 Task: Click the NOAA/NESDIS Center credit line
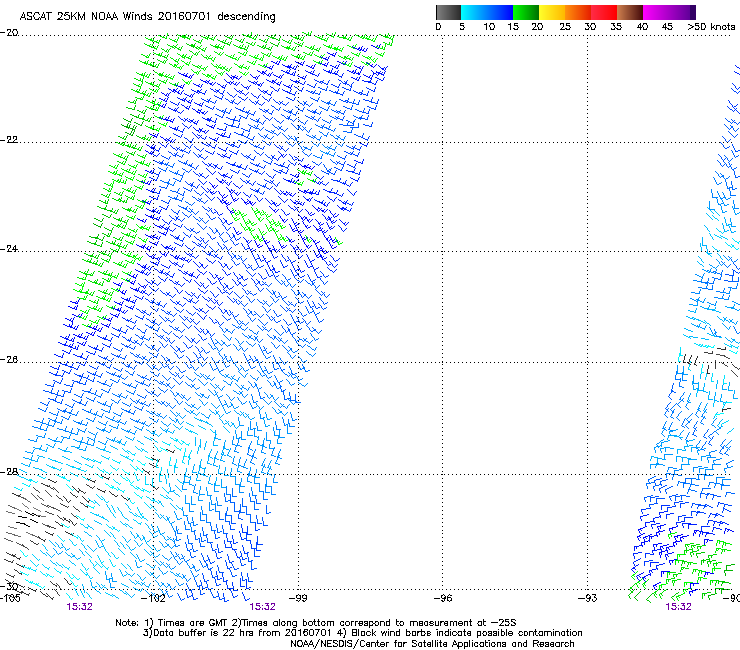tap(432, 644)
